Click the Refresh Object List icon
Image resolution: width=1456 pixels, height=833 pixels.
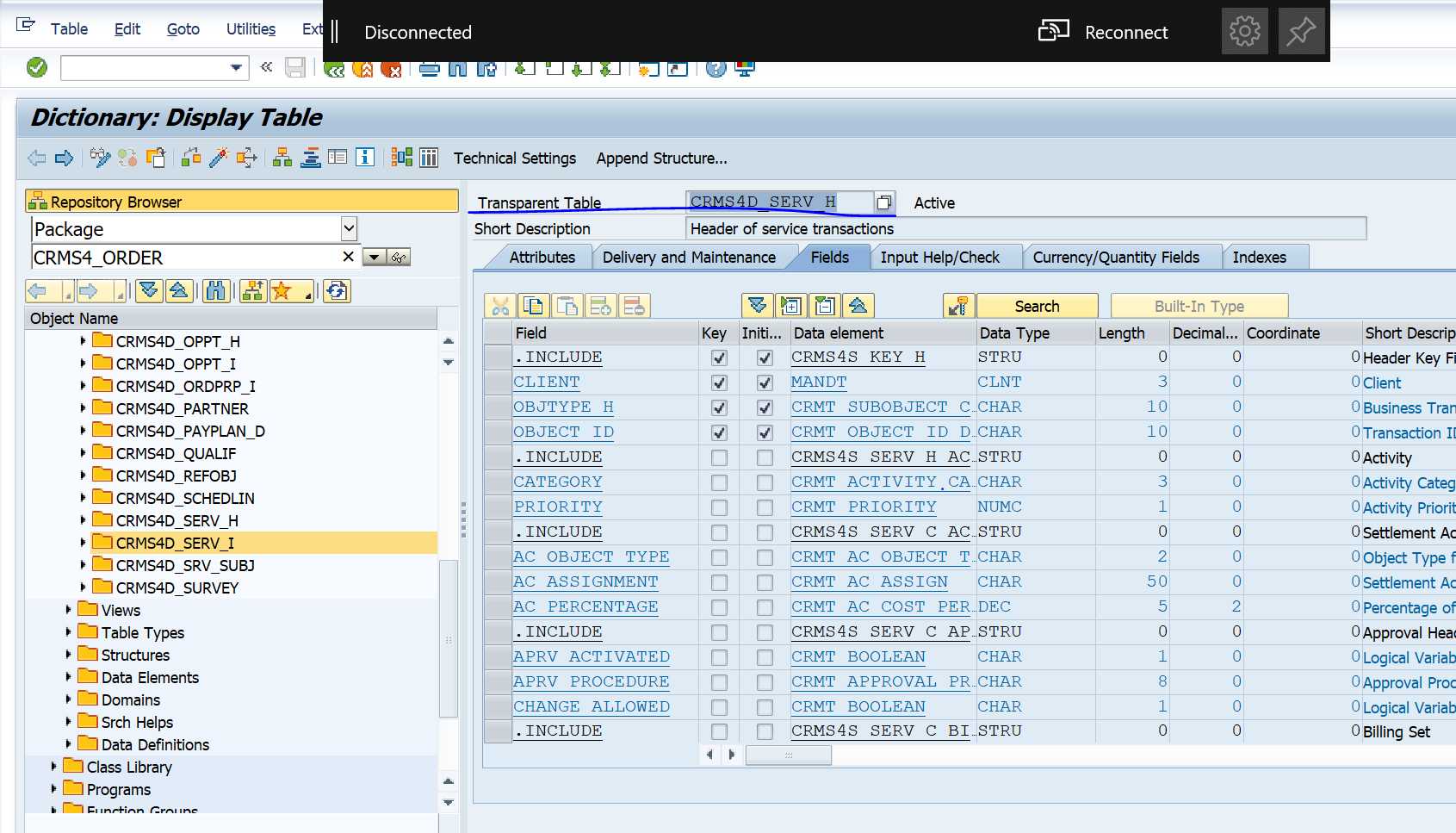click(x=337, y=291)
